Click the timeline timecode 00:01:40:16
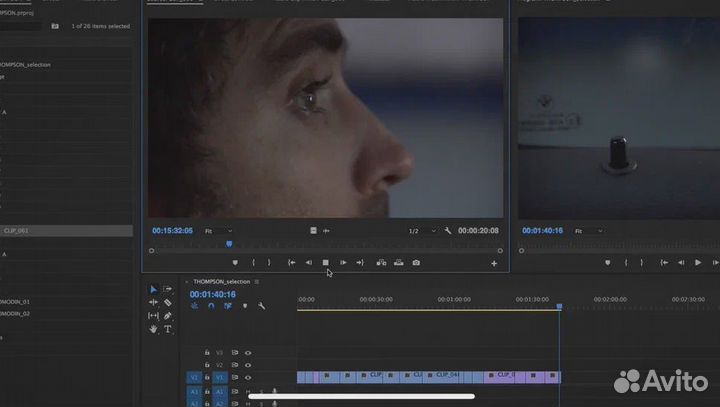Image resolution: width=720 pixels, height=407 pixels. [212, 294]
